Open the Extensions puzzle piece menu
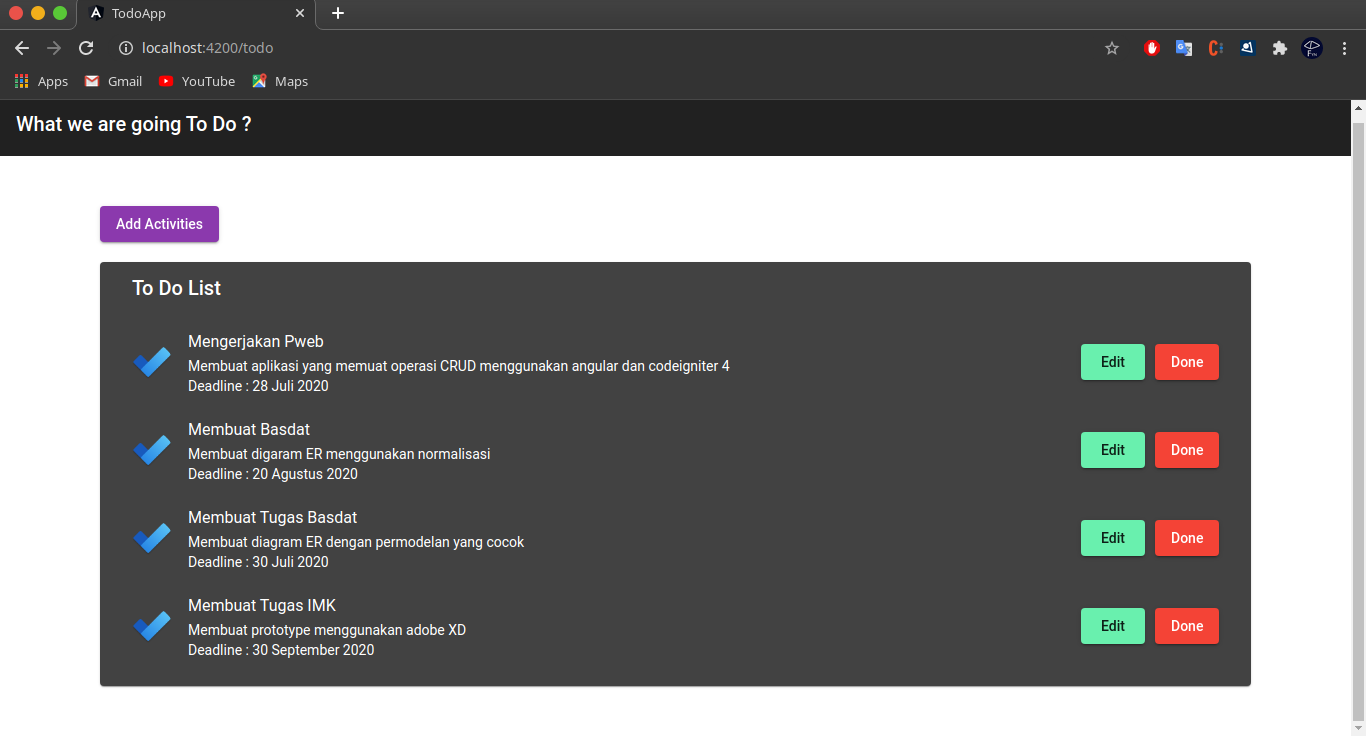 coord(1279,48)
